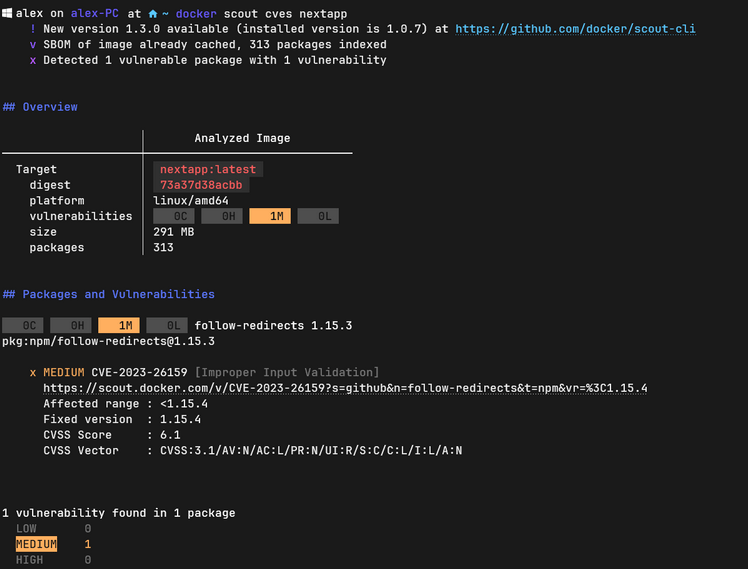The image size is (748, 569).
Task: Click the 'docker' command word in the prompt
Action: pos(196,14)
